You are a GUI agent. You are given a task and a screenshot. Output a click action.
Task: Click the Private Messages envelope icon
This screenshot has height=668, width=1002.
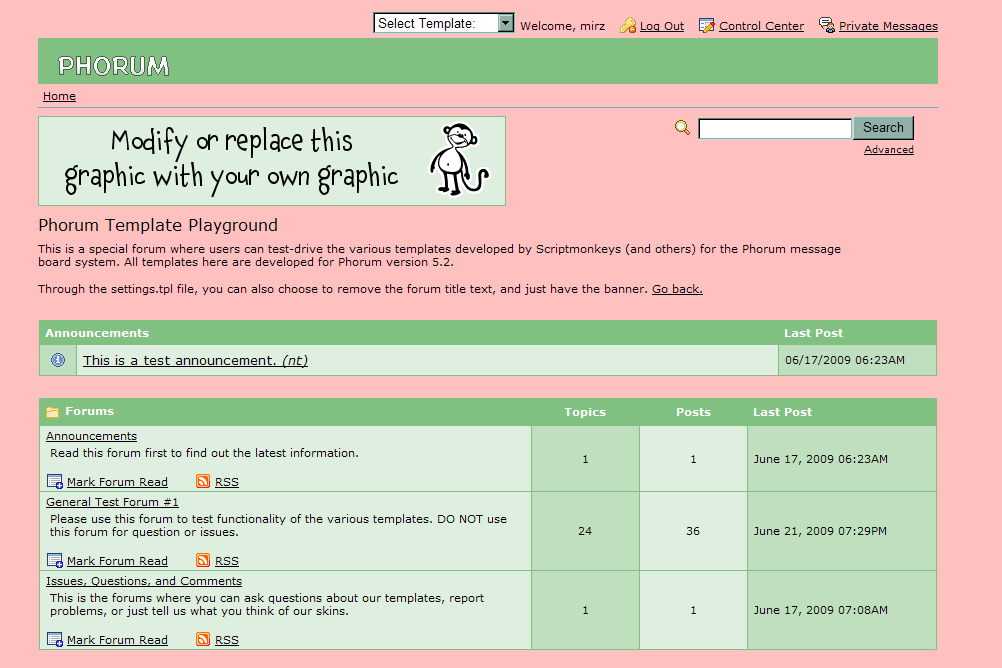pyautogui.click(x=827, y=25)
